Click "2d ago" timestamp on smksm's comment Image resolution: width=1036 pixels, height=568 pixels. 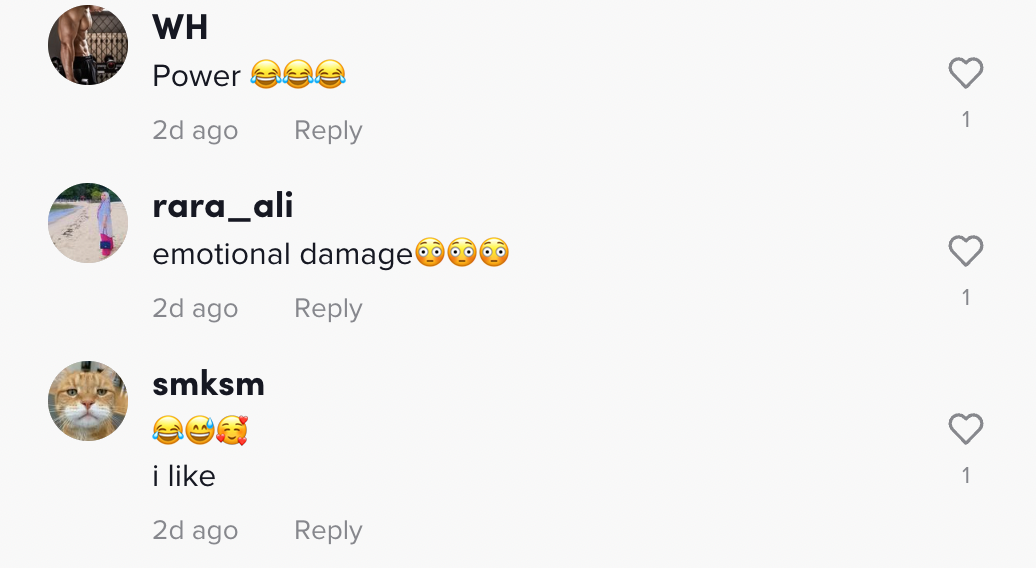pyautogui.click(x=195, y=530)
